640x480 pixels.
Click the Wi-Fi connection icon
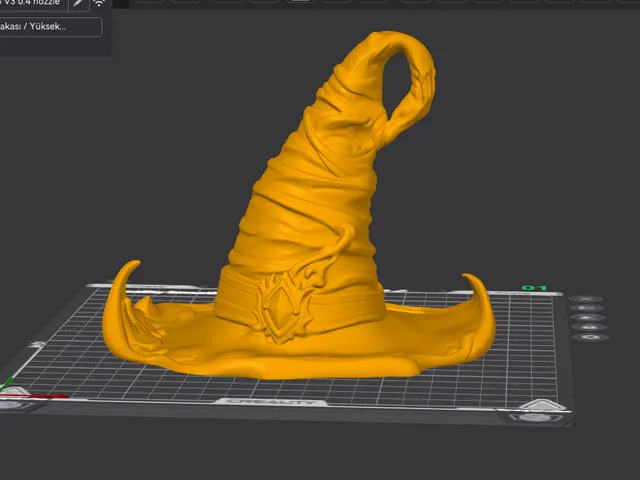99,4
